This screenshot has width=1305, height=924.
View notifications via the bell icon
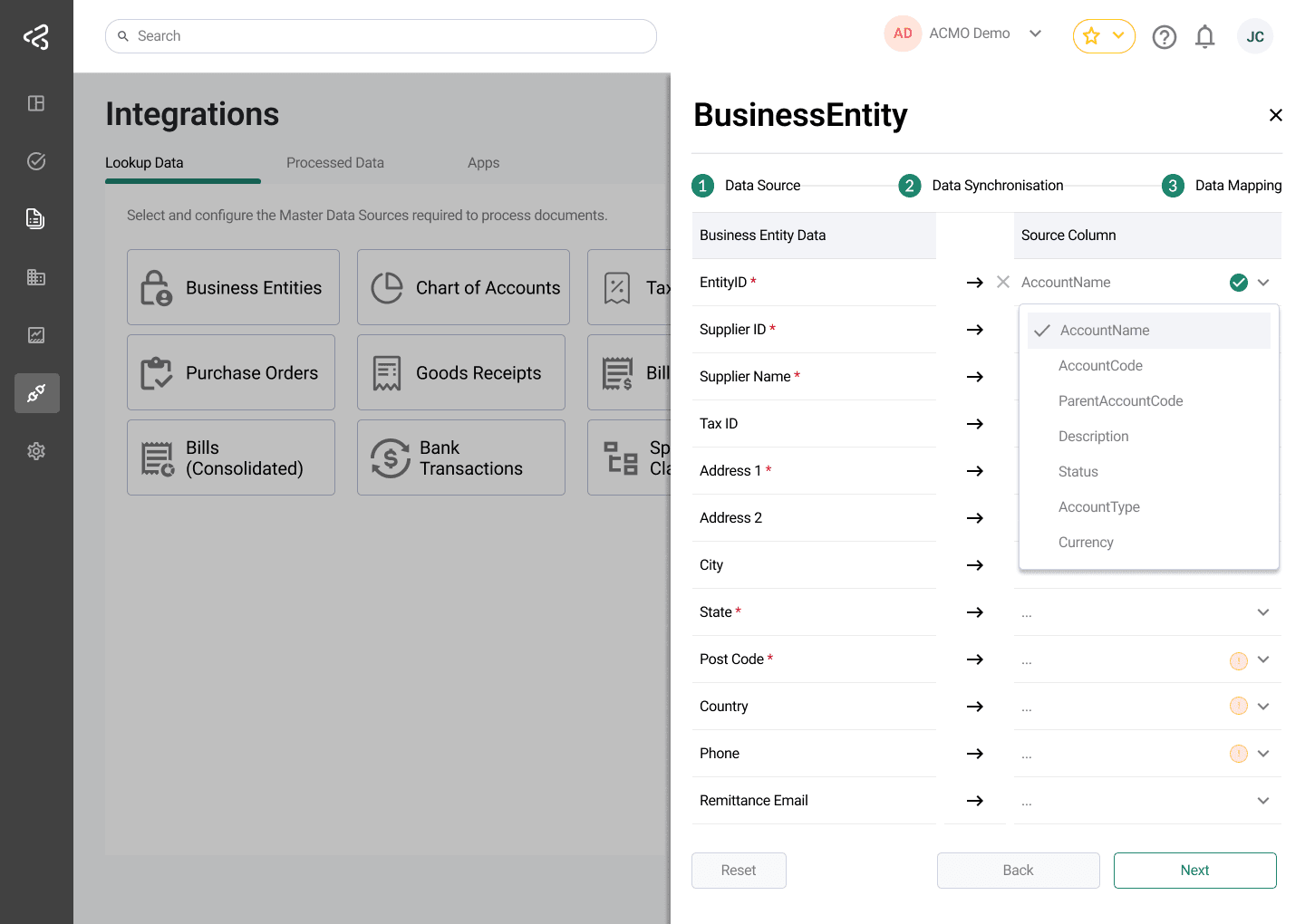point(1205,36)
